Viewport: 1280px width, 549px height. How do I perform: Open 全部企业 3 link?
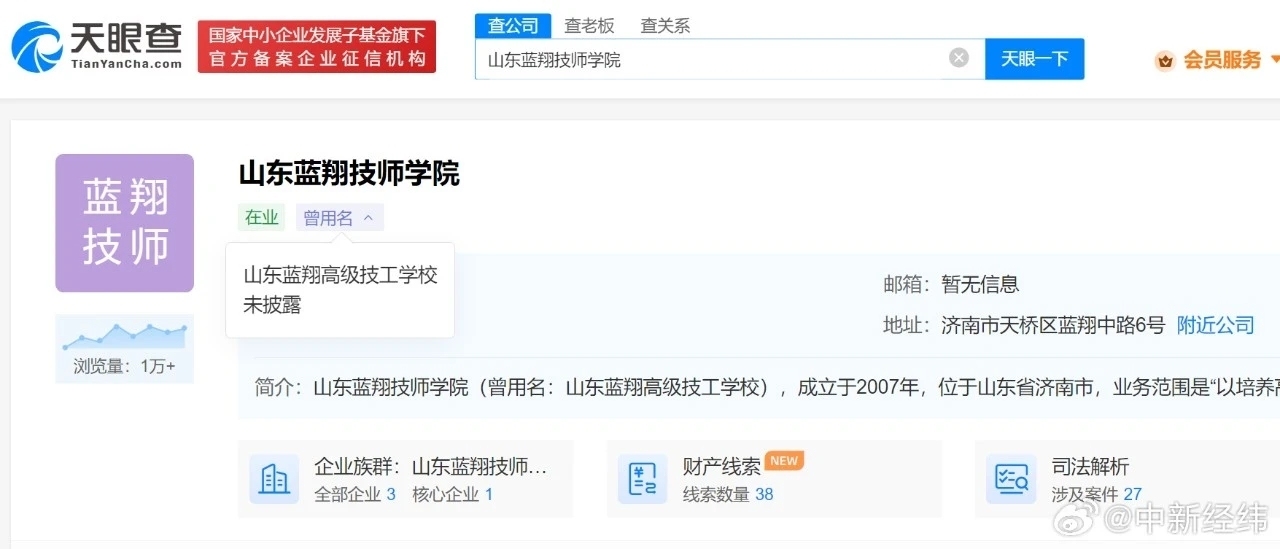pos(355,494)
